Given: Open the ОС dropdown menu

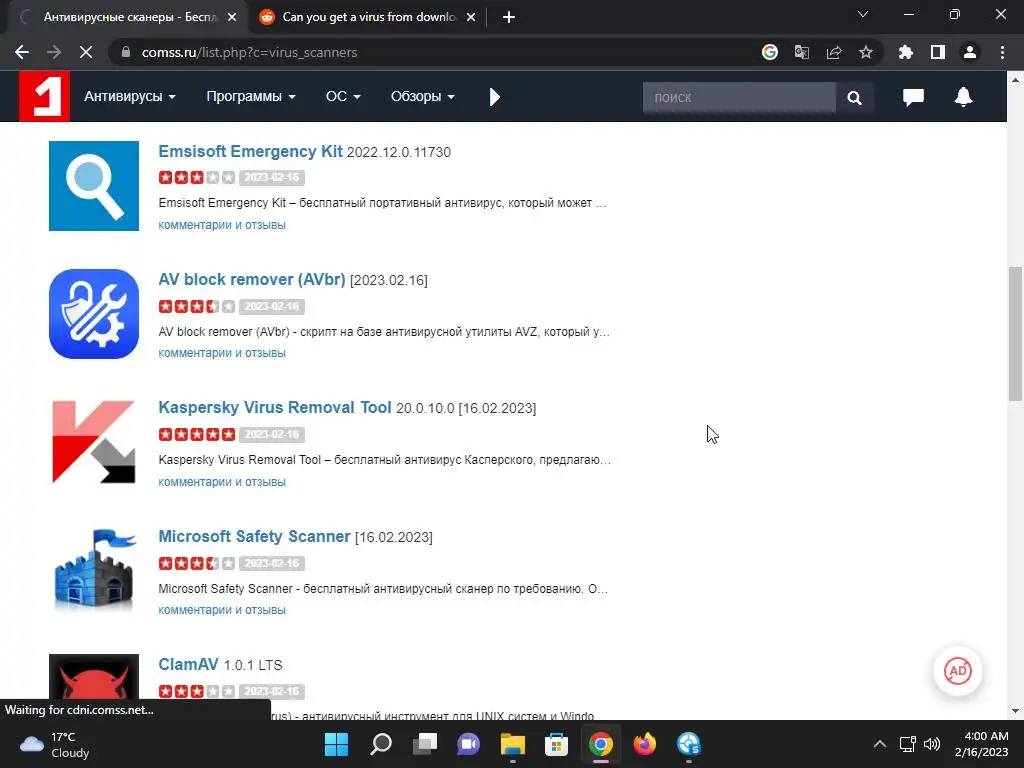Looking at the screenshot, I should point(343,97).
